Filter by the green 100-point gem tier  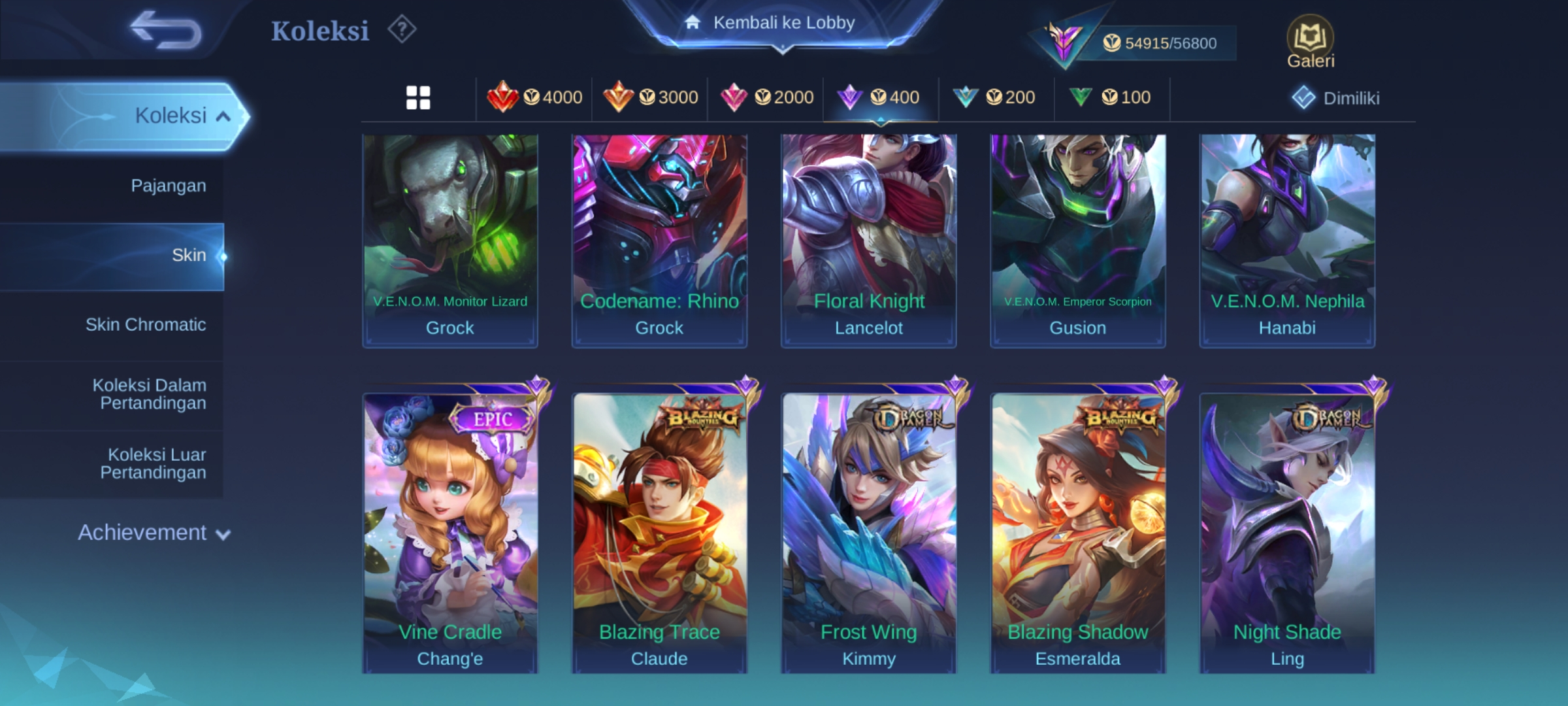click(1109, 97)
